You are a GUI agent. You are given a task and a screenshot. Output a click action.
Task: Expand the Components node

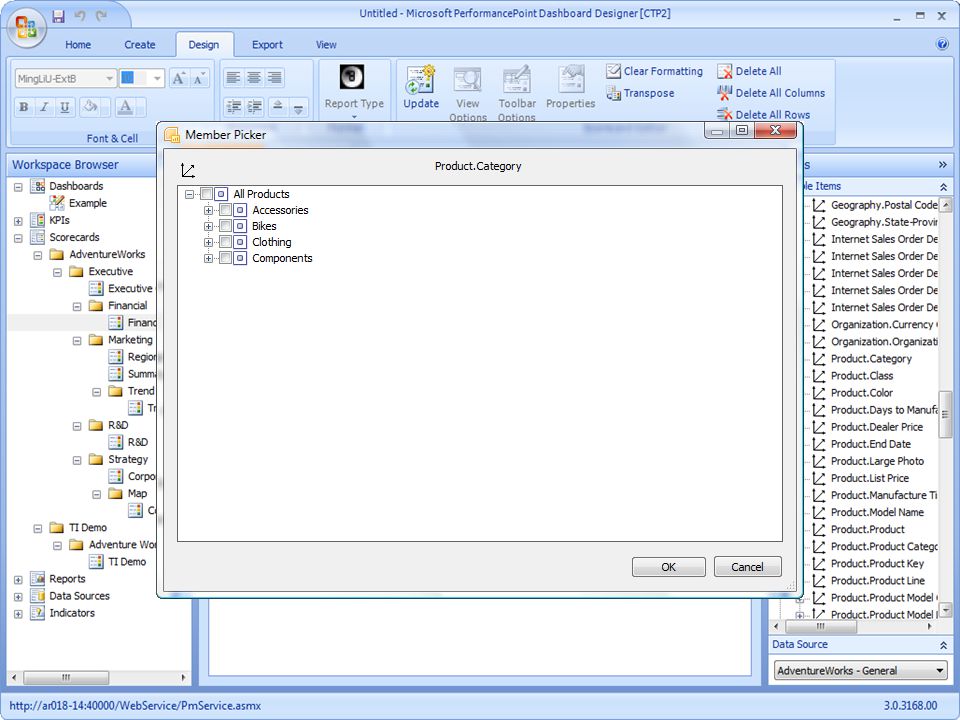(x=208, y=258)
